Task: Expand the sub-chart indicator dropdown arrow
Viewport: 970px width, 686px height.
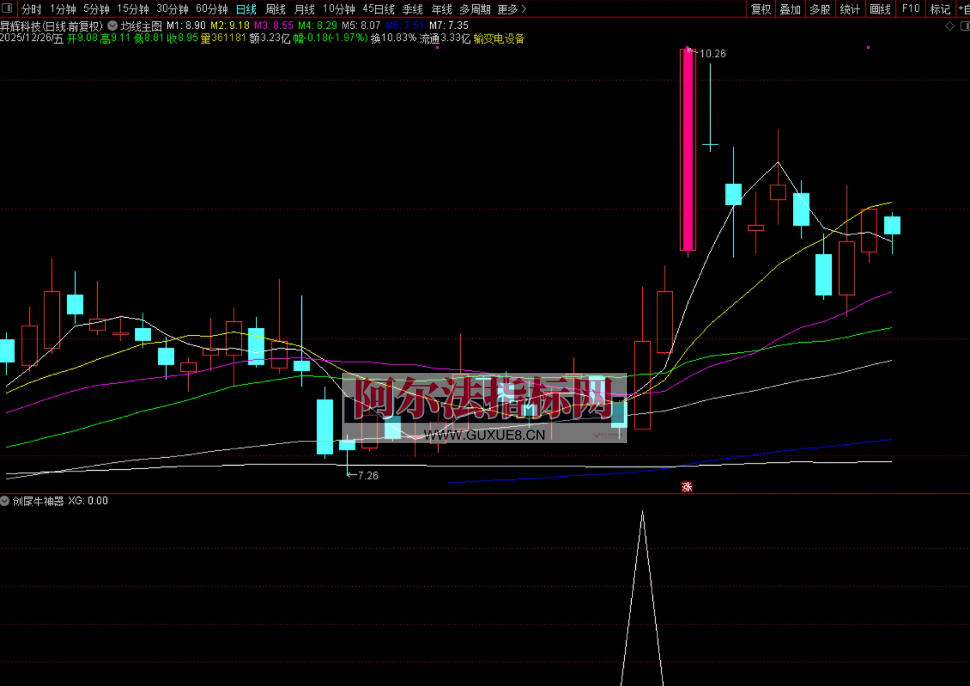Action: [x=5, y=501]
